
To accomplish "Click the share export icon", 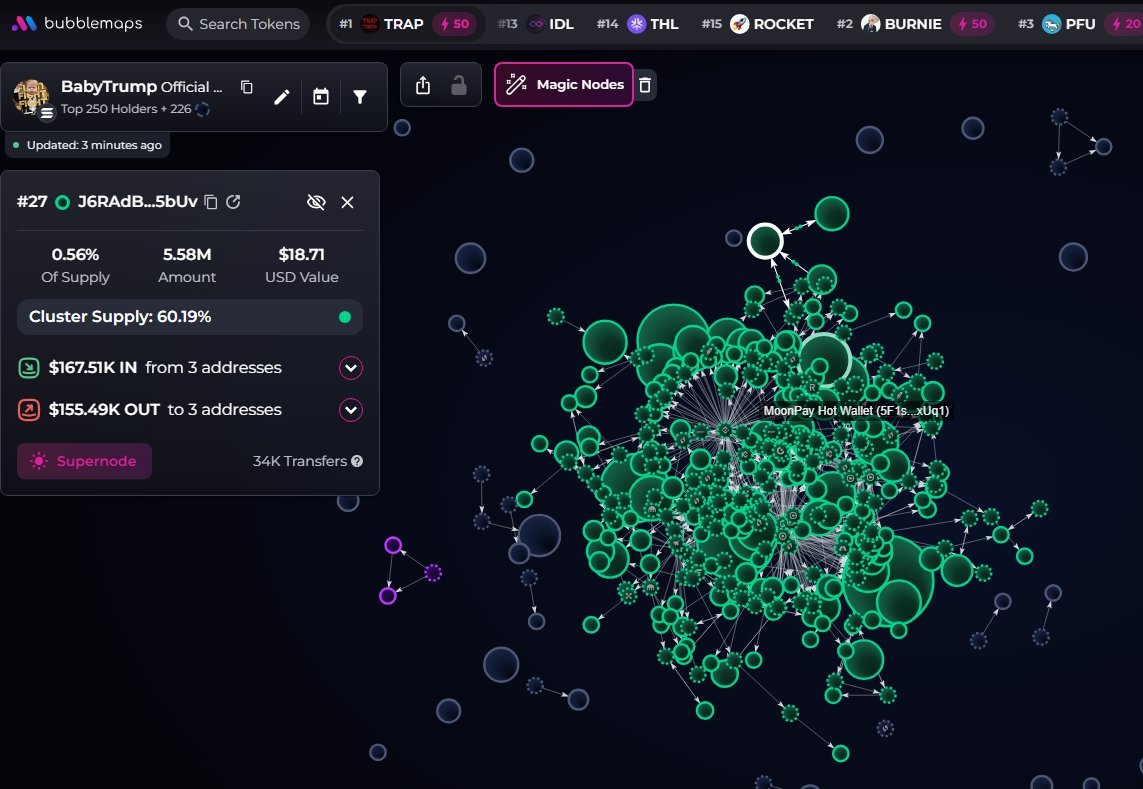I will pyautogui.click(x=423, y=85).
